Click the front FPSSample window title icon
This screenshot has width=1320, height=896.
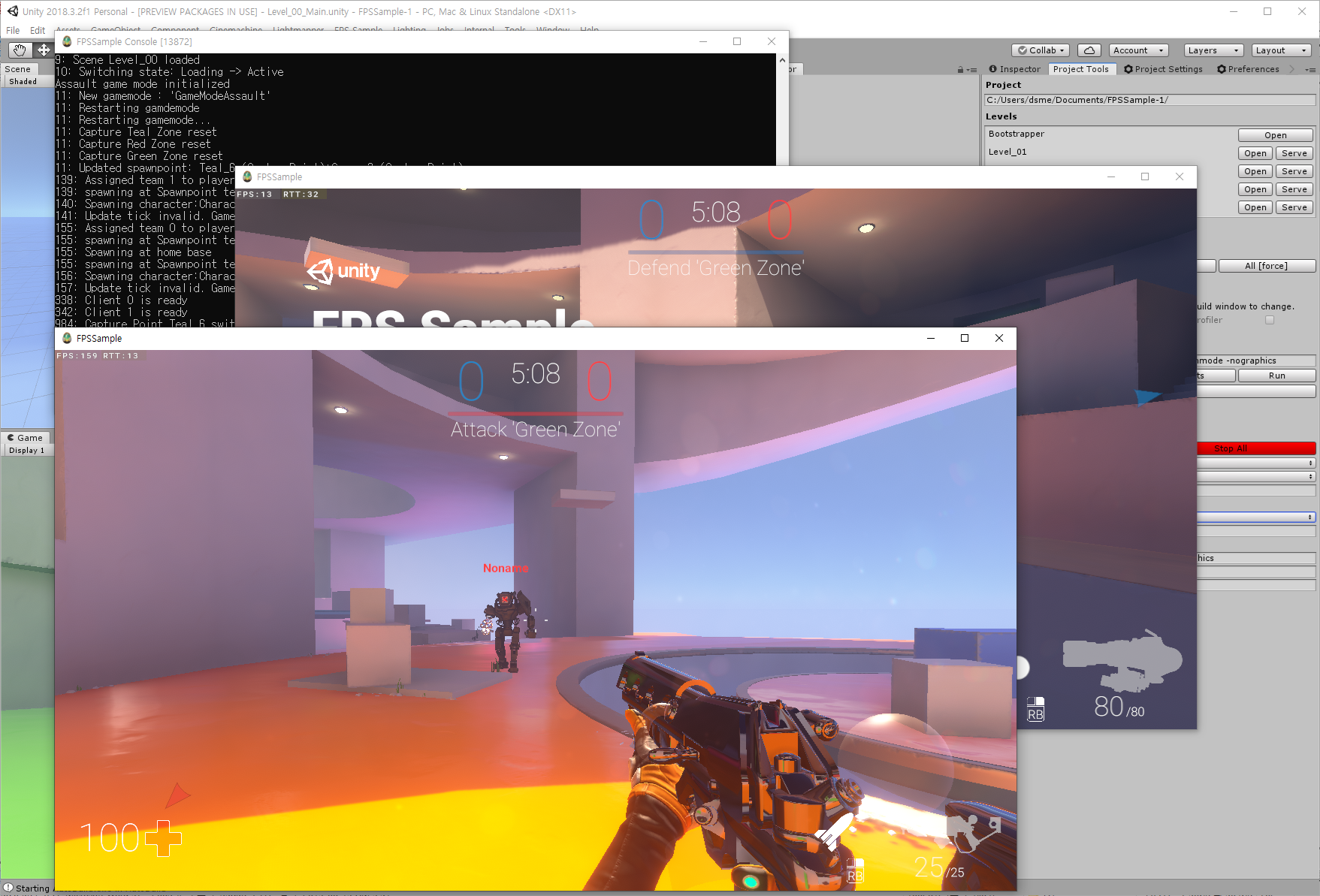pyautogui.click(x=67, y=338)
